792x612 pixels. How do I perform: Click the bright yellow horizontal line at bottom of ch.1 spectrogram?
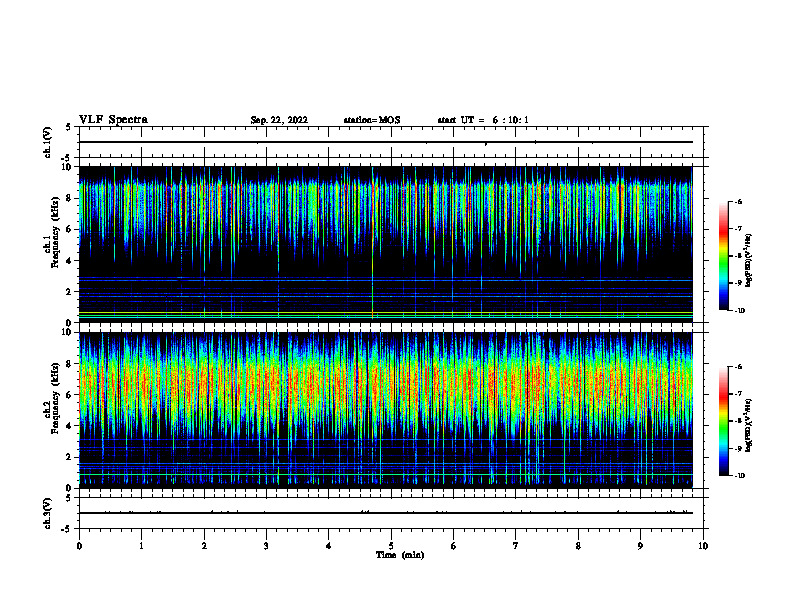(385, 314)
